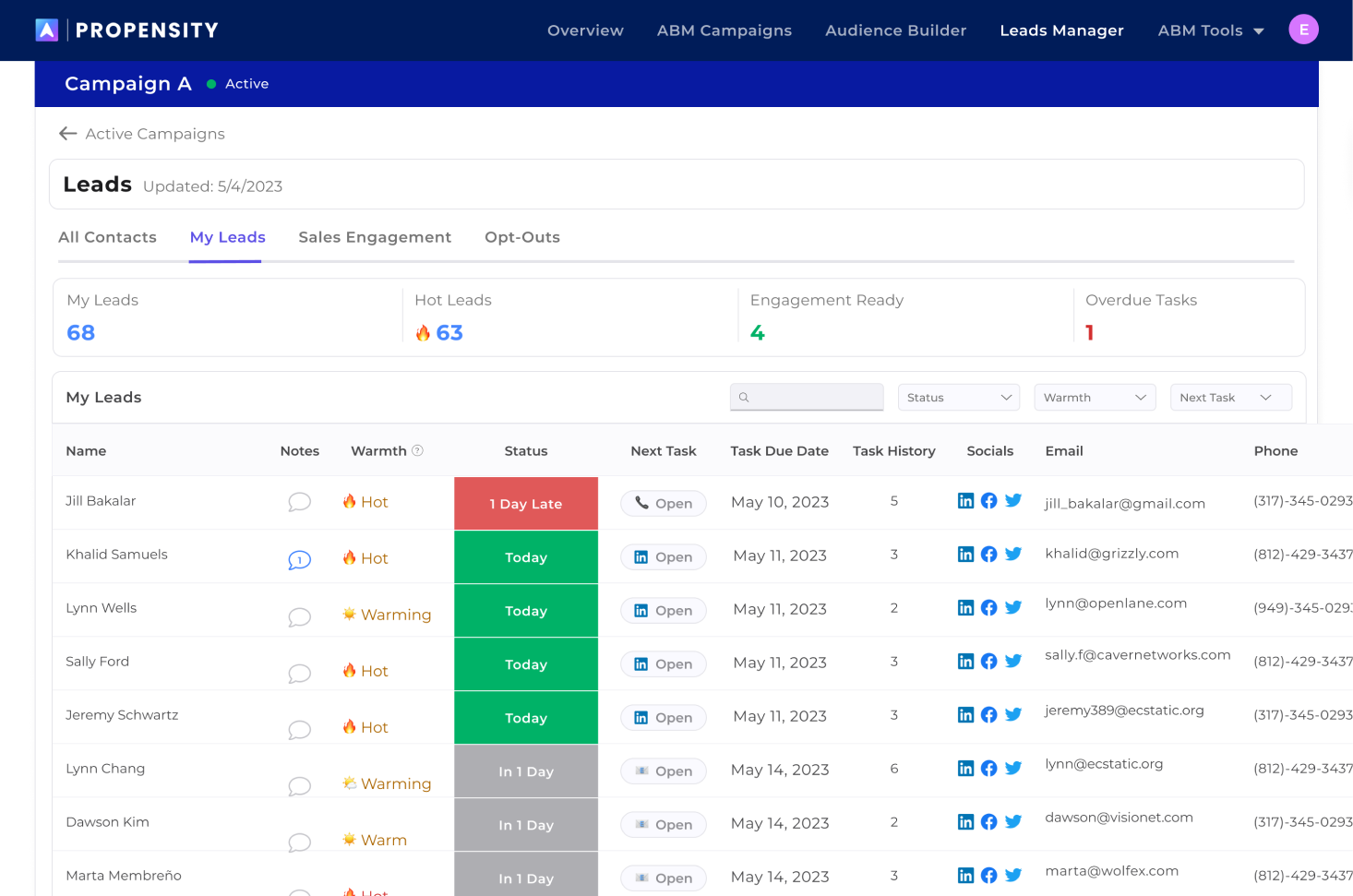Open the user avatar E menu
Screen dimensions: 1353x896
pos(1303,30)
